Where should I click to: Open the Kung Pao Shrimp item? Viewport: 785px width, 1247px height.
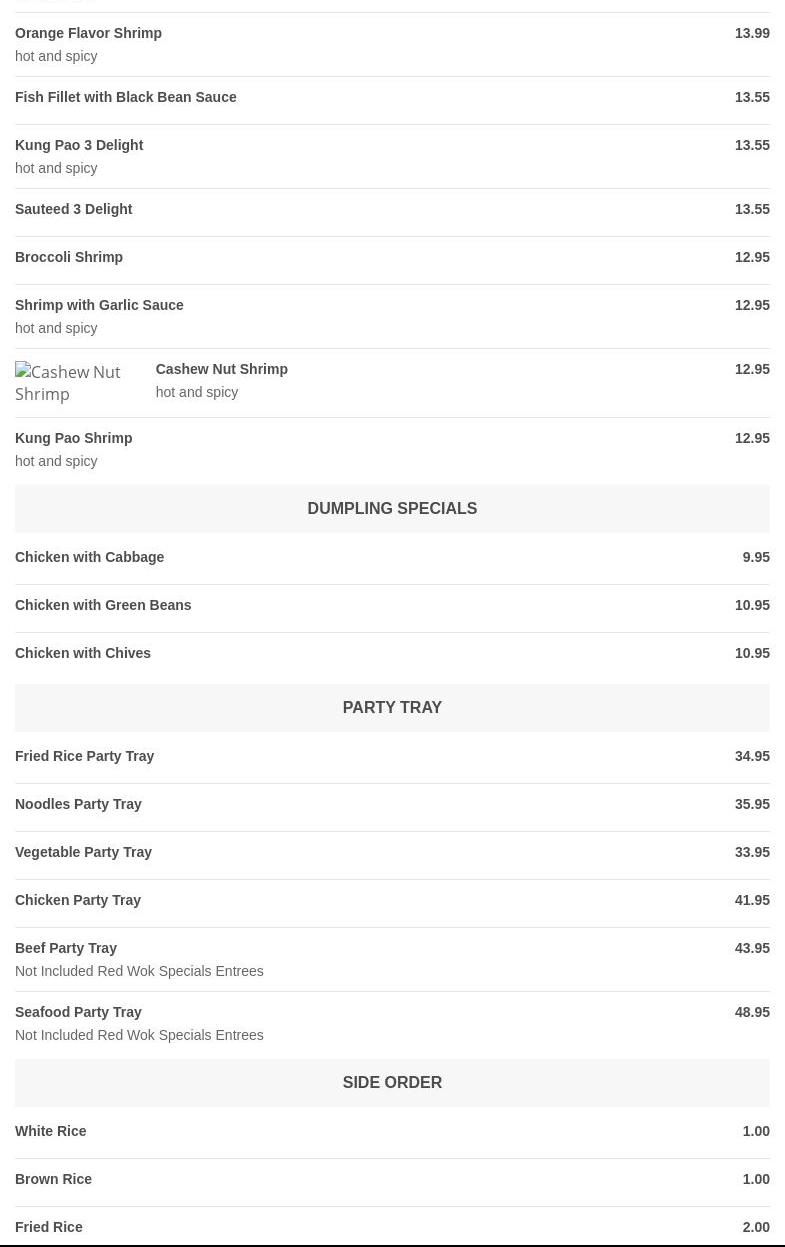click(x=73, y=438)
